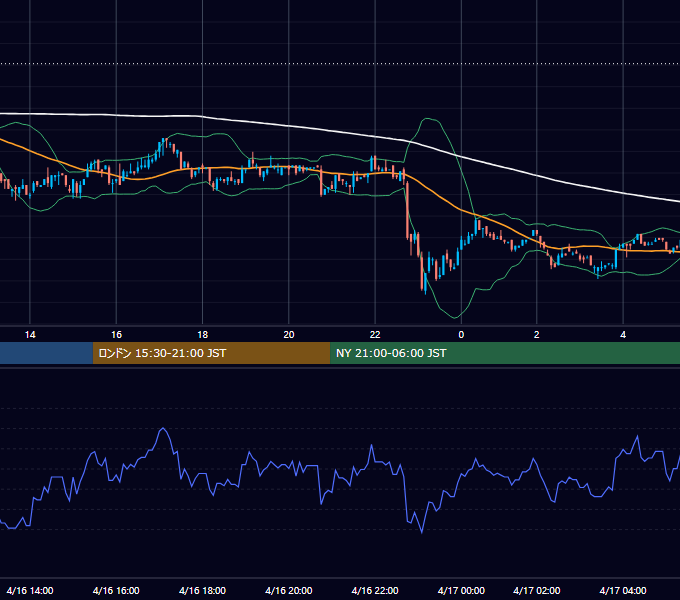Click the 4/17 02:00 label on oscillator axis

(x=536, y=590)
